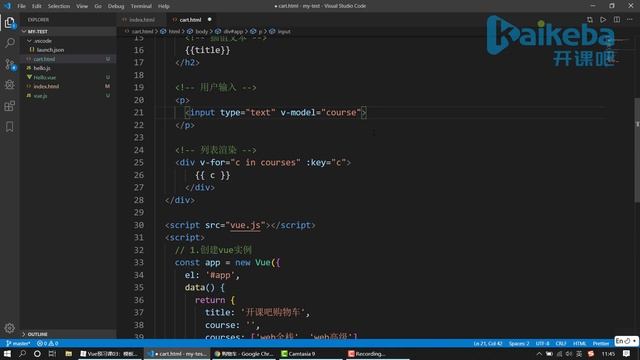Open the View menu
Viewport: 640px width, 360px height.
pyautogui.click(x=82, y=6)
